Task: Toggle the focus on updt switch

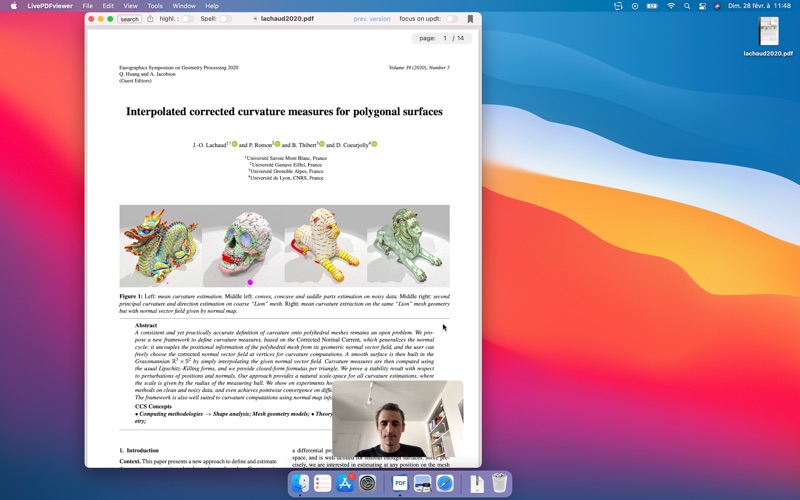Action: [452, 19]
